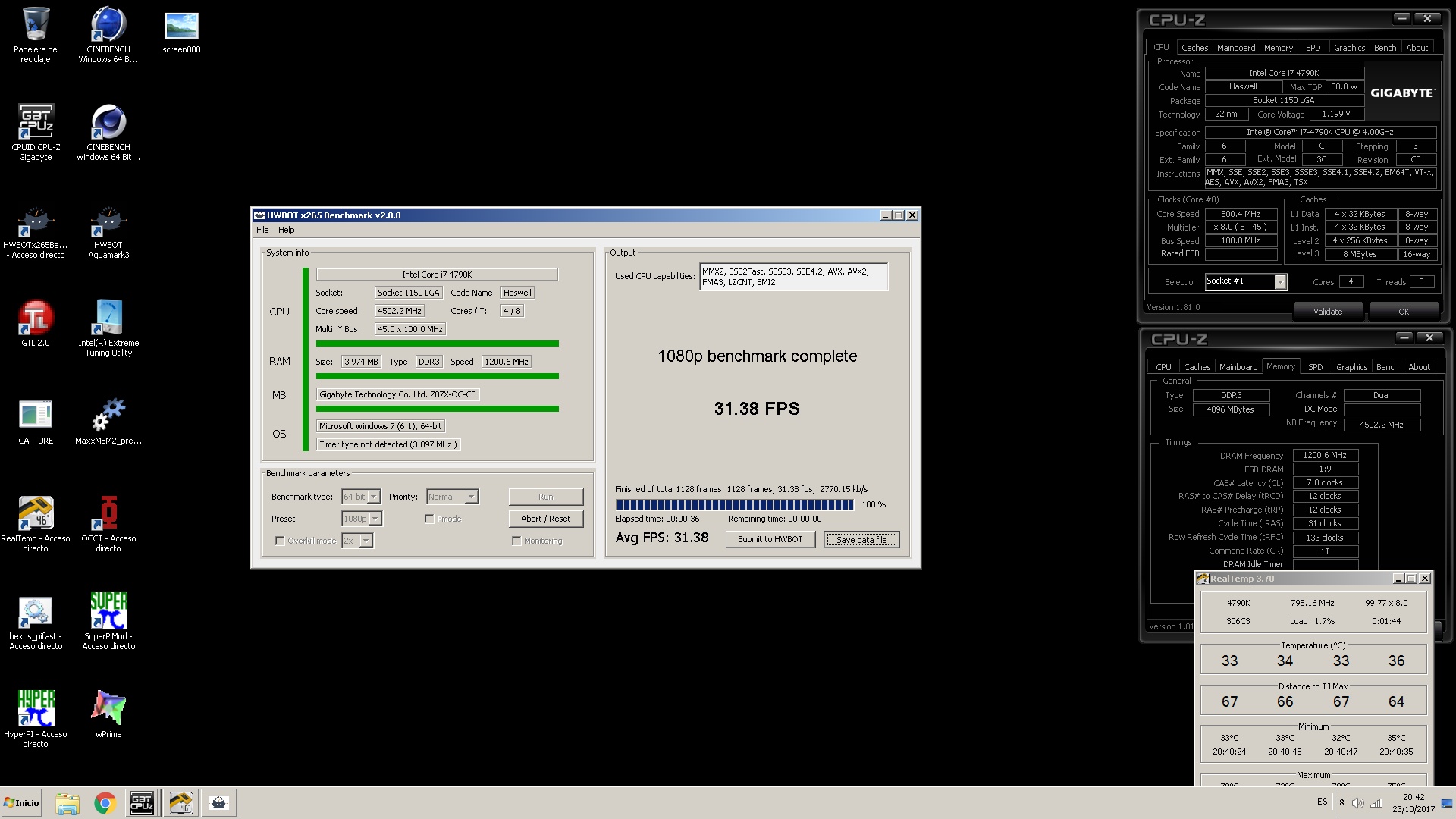This screenshot has width=1456, height=819.
Task: Select the OCCT shortcut desktop icon
Action: point(108,523)
